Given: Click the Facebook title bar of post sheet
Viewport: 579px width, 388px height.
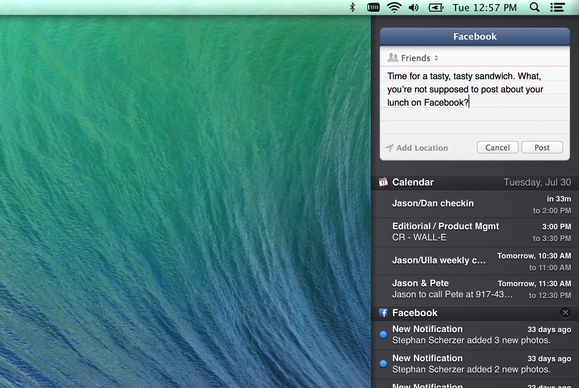Looking at the screenshot, I should 475,37.
